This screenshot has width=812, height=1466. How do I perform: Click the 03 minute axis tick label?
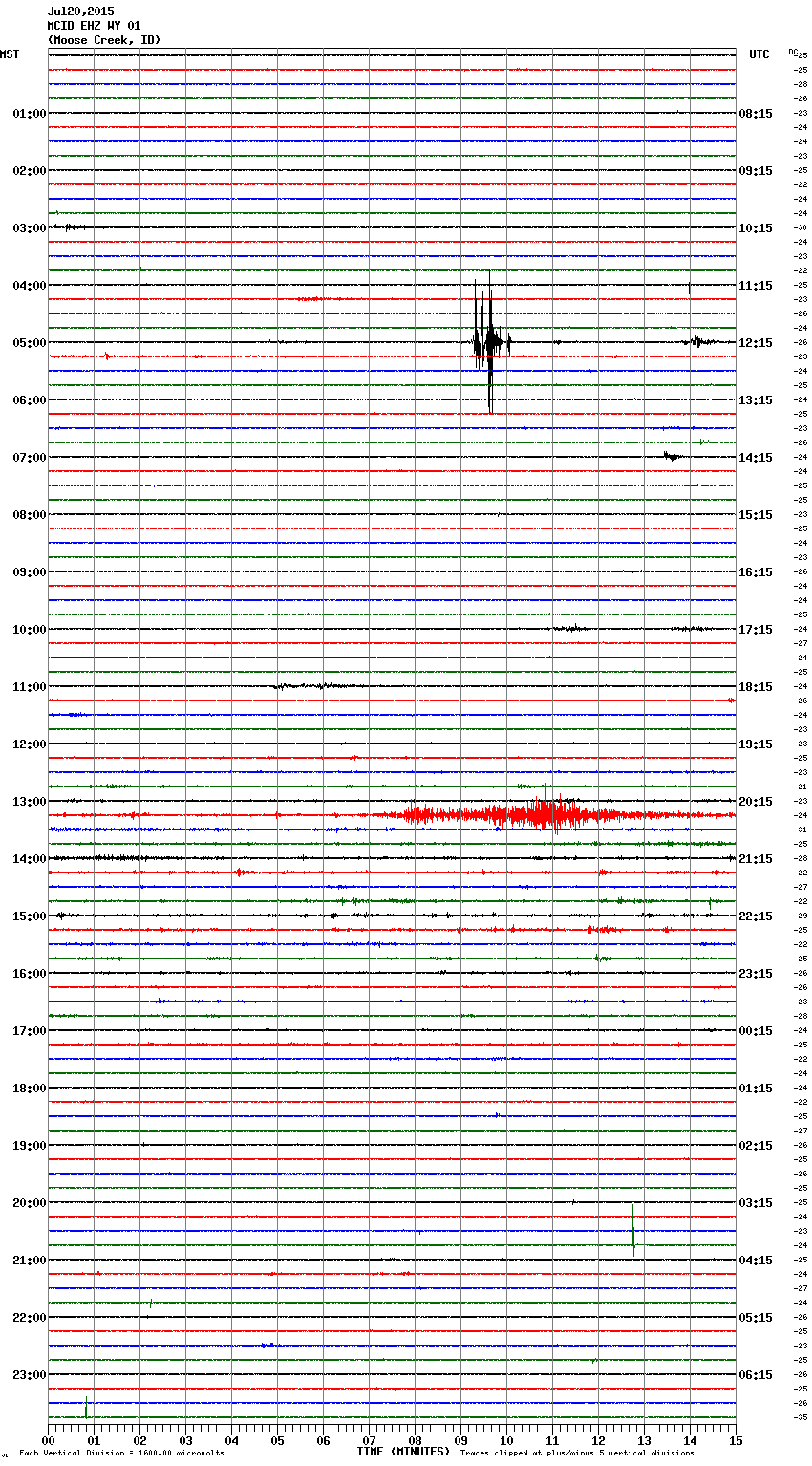[x=185, y=1440]
